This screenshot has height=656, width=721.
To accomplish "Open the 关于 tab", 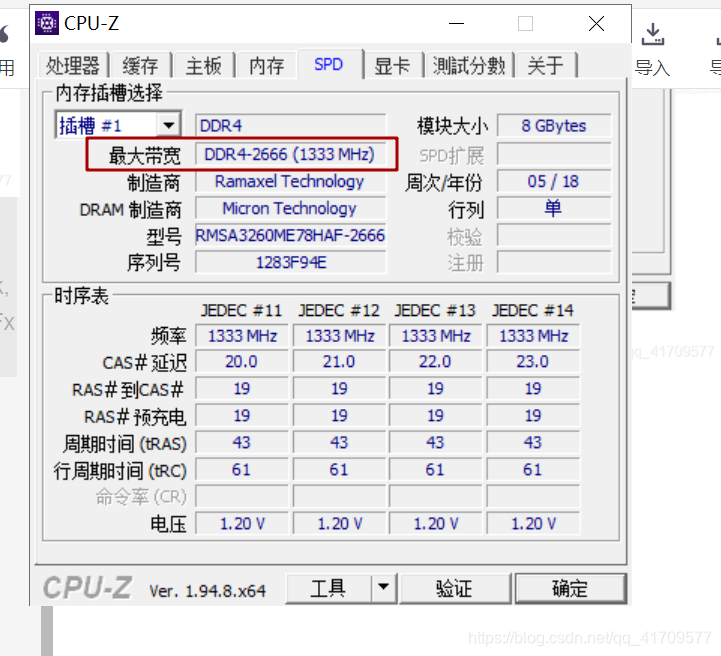I will pyautogui.click(x=545, y=65).
